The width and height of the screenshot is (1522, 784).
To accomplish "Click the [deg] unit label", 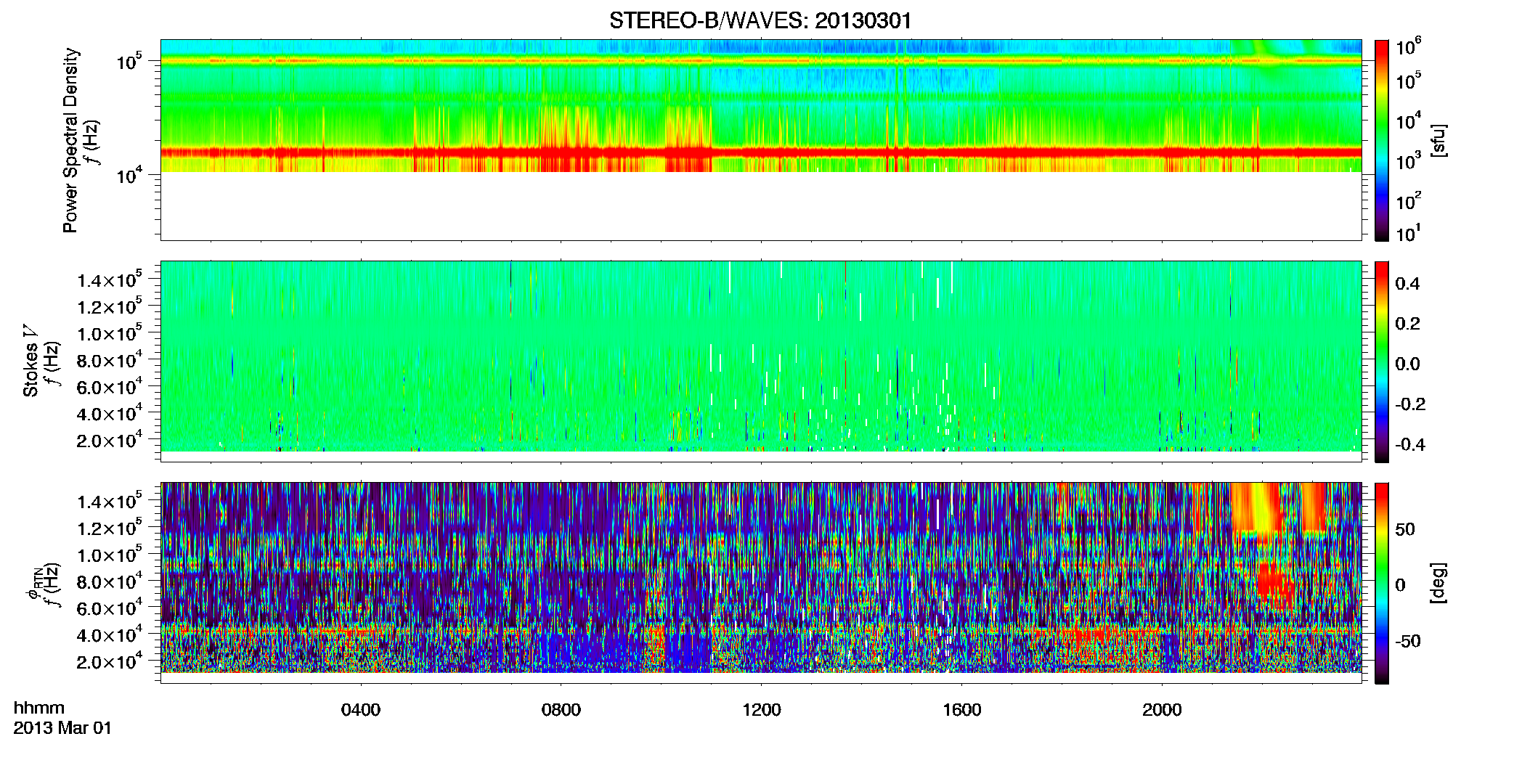I will pyautogui.click(x=1438, y=583).
